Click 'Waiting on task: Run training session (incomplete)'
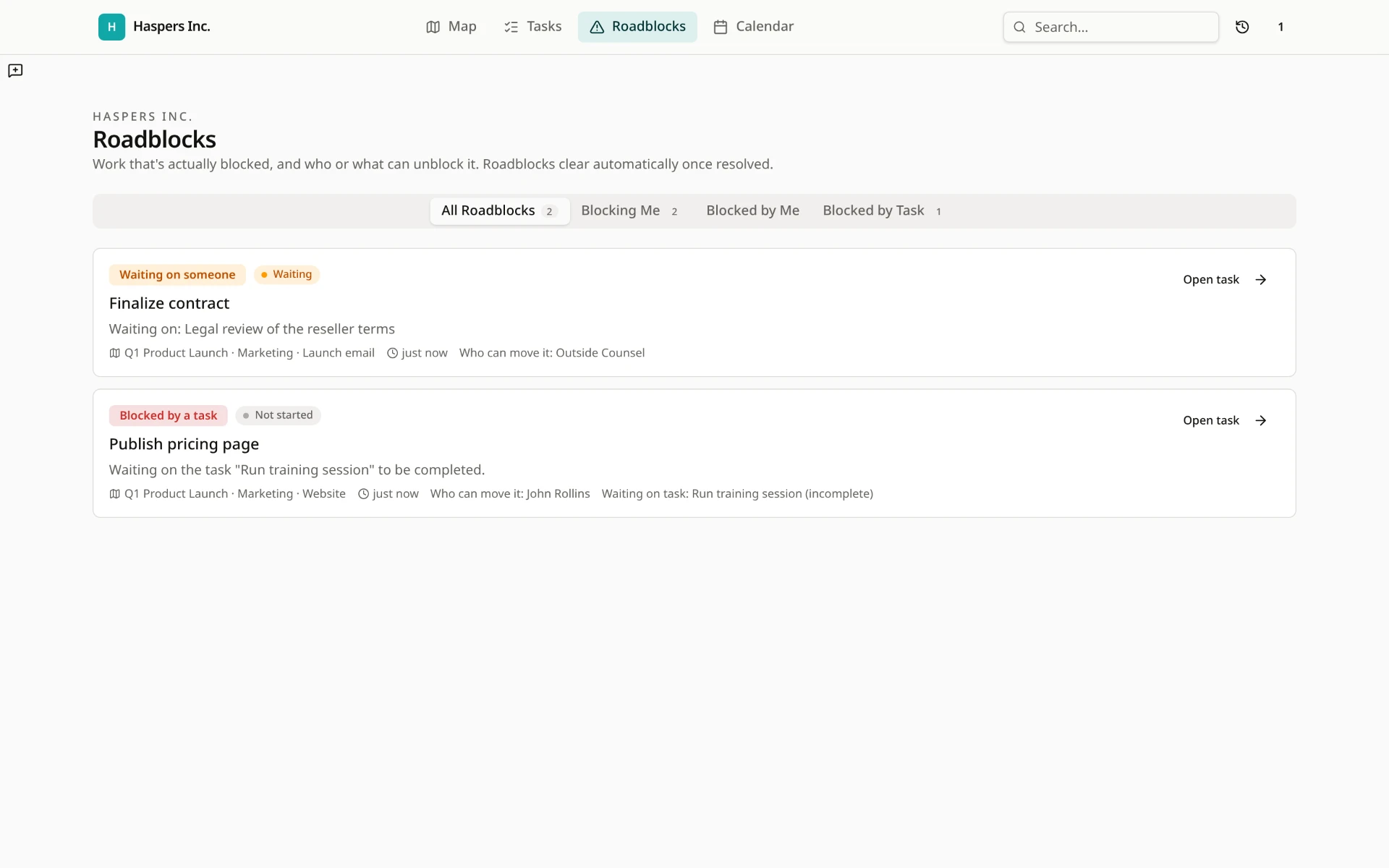1389x868 pixels. click(x=737, y=494)
